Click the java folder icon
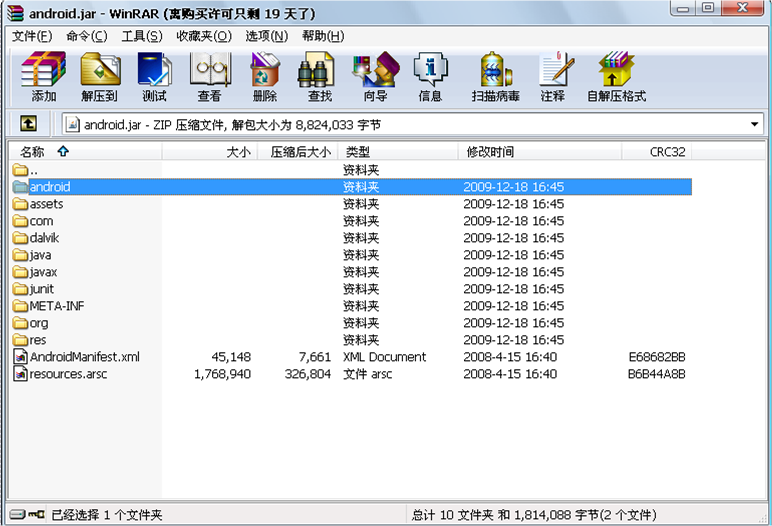The image size is (772, 526). pyautogui.click(x=20, y=255)
